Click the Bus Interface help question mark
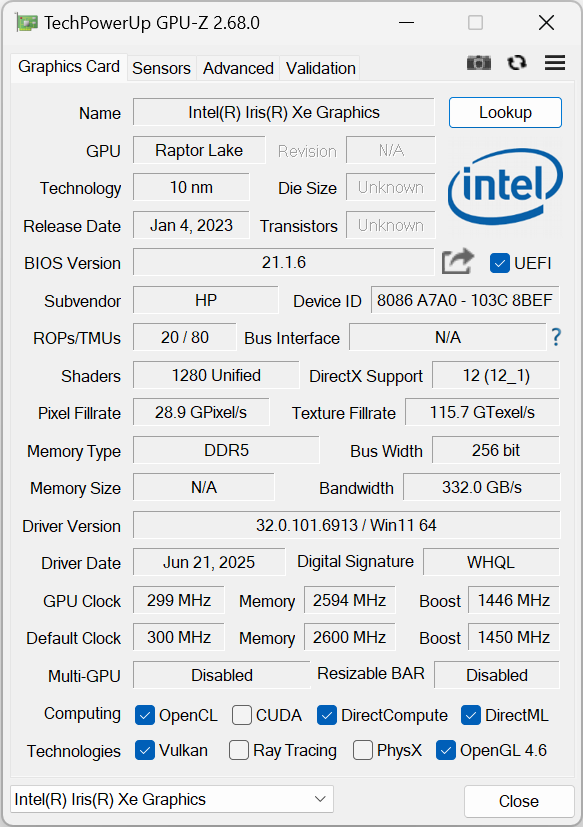This screenshot has height=827, width=583. coord(556,338)
